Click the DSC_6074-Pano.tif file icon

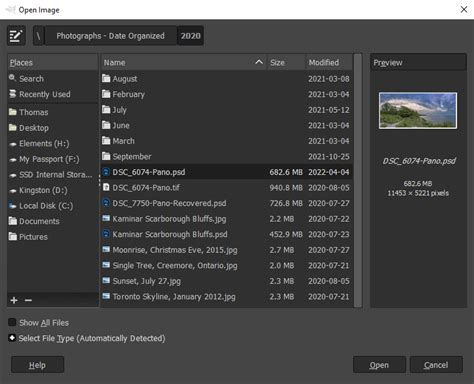click(106, 187)
